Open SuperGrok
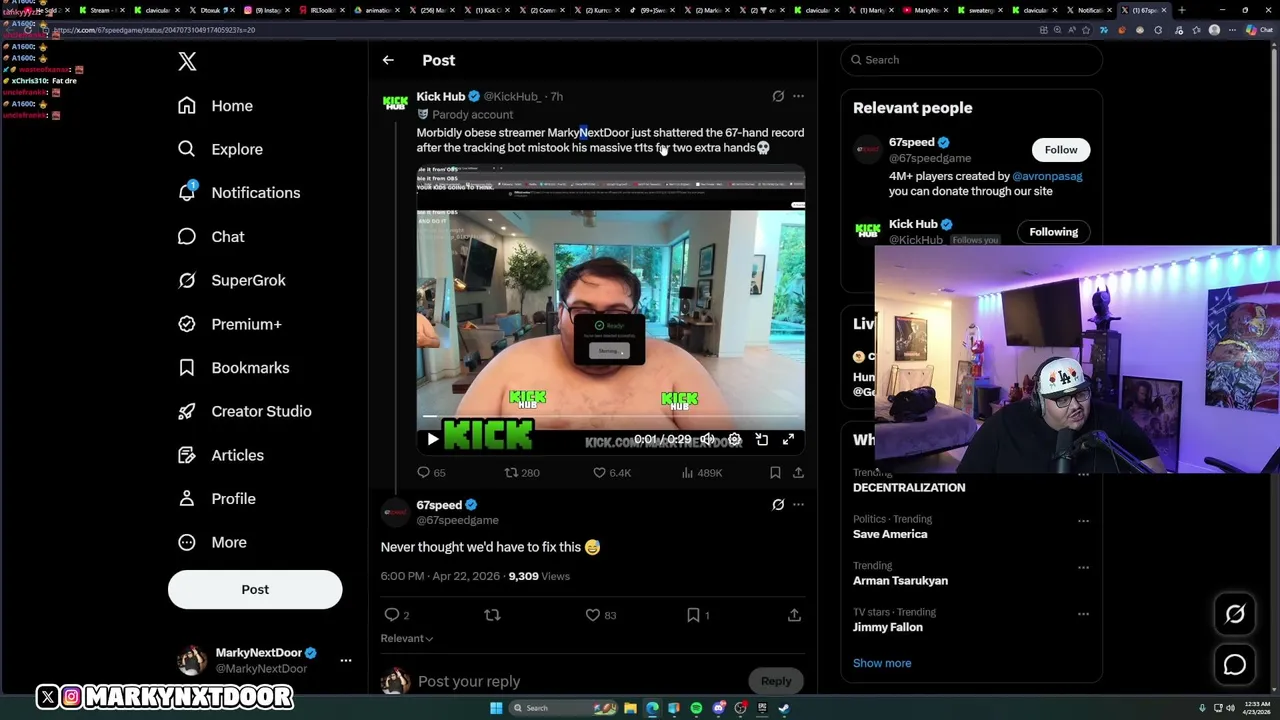1280x720 pixels. coord(231,280)
